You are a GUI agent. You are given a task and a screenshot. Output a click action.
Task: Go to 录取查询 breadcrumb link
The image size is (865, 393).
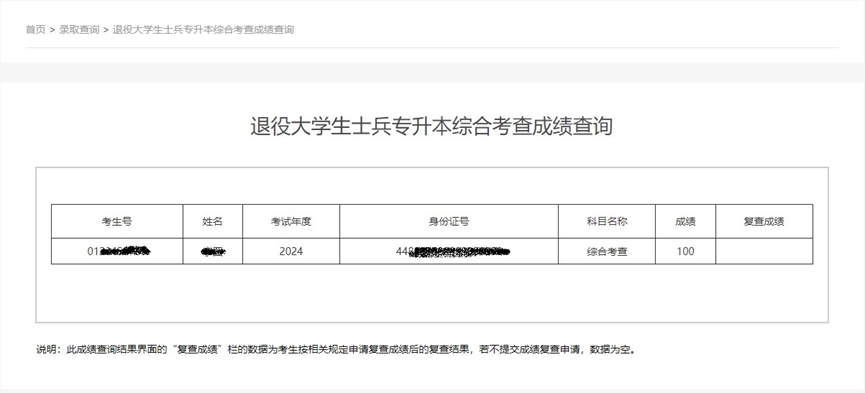pyautogui.click(x=79, y=30)
